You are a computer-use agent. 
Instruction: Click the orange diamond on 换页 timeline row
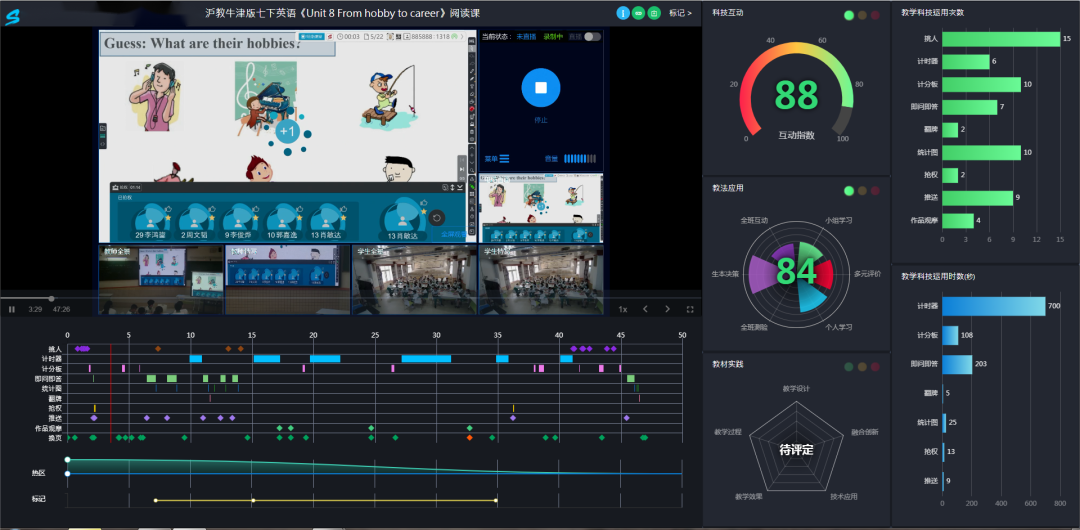click(x=469, y=438)
